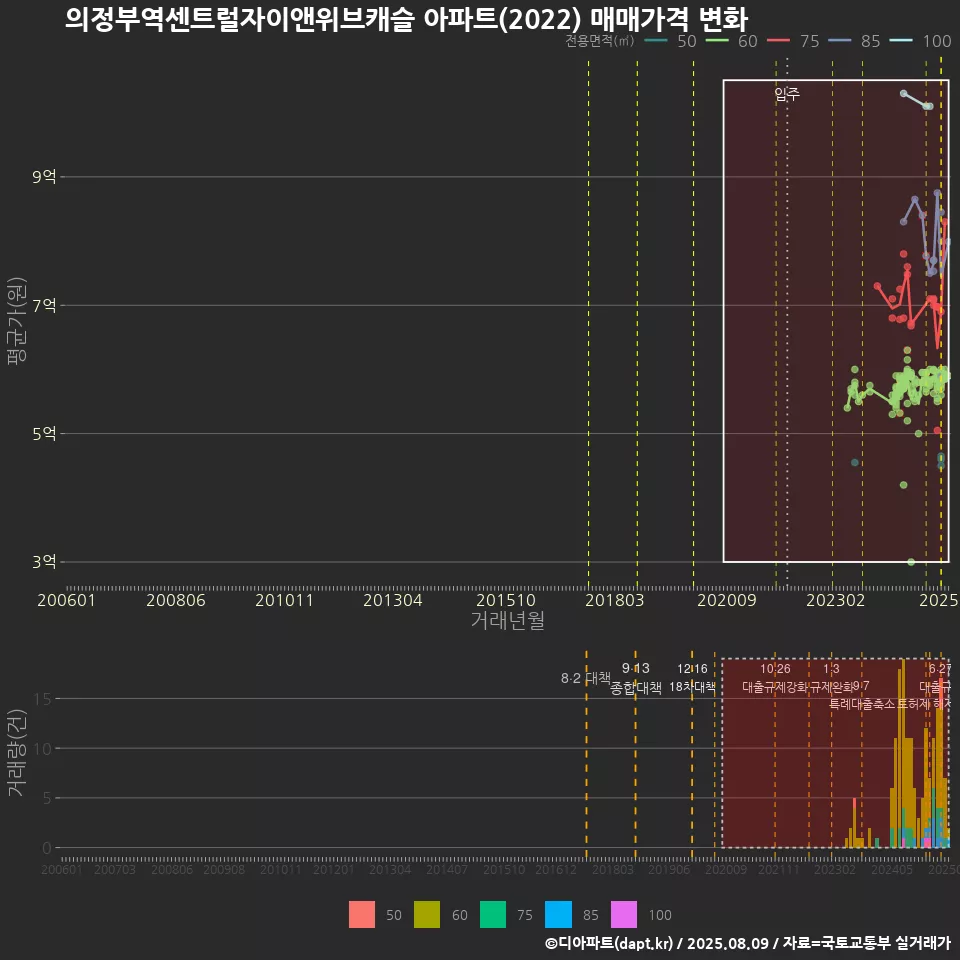
Task: Click the '1·3 규제완화' policy annotation
Action: click(831, 678)
